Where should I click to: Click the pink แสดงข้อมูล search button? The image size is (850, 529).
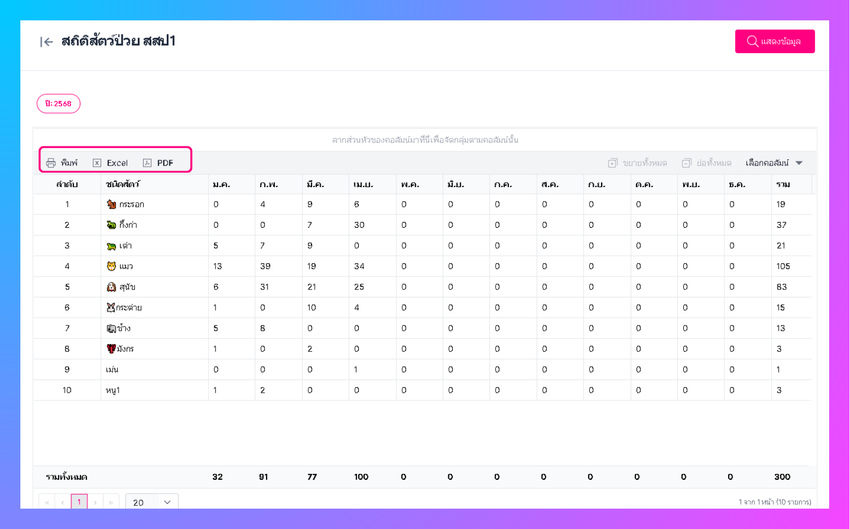[x=774, y=41]
